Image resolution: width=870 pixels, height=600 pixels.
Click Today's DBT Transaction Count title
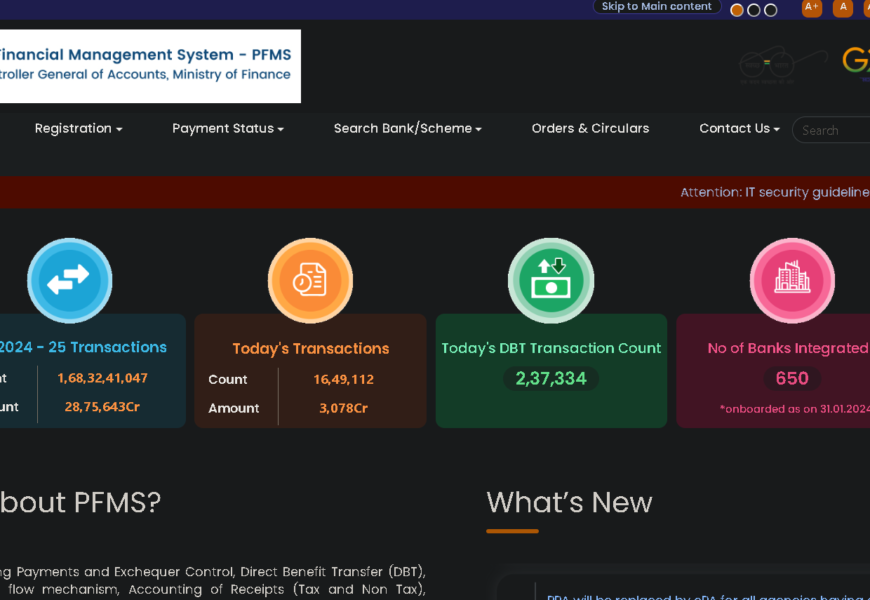(551, 348)
